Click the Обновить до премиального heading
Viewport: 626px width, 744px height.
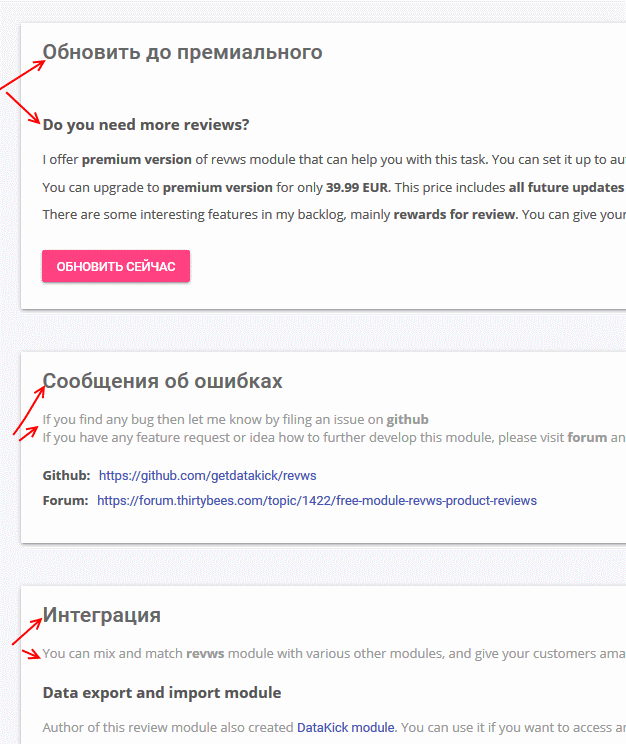[x=182, y=52]
